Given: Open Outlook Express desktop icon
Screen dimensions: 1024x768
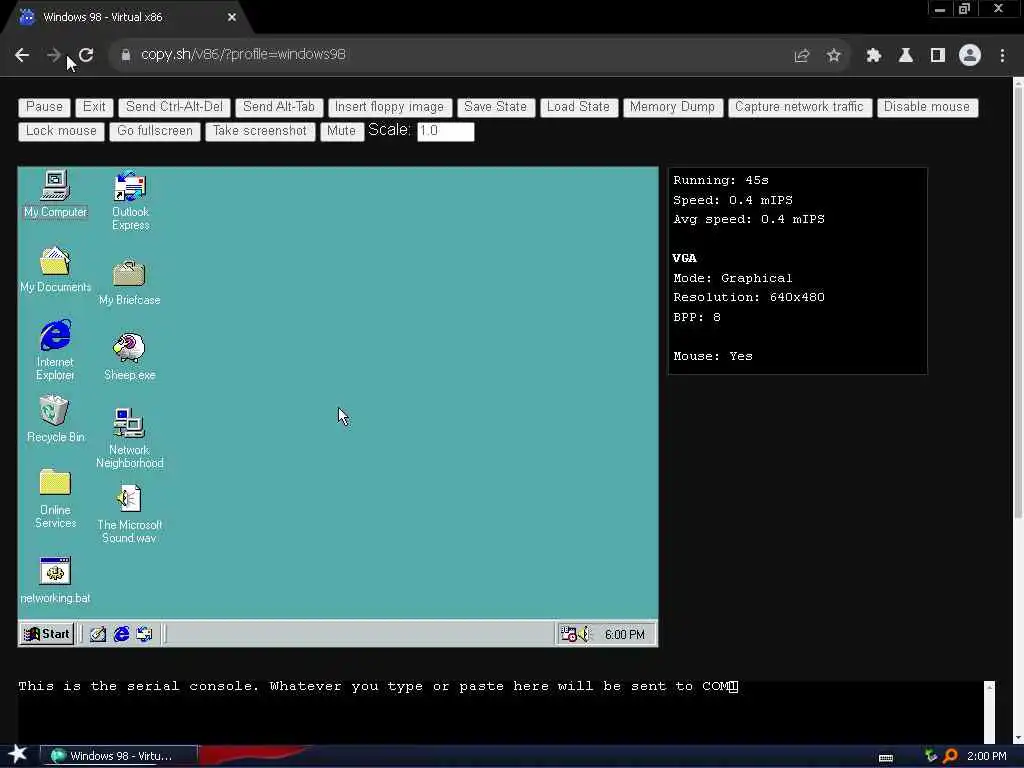Looking at the screenshot, I should 130,200.
